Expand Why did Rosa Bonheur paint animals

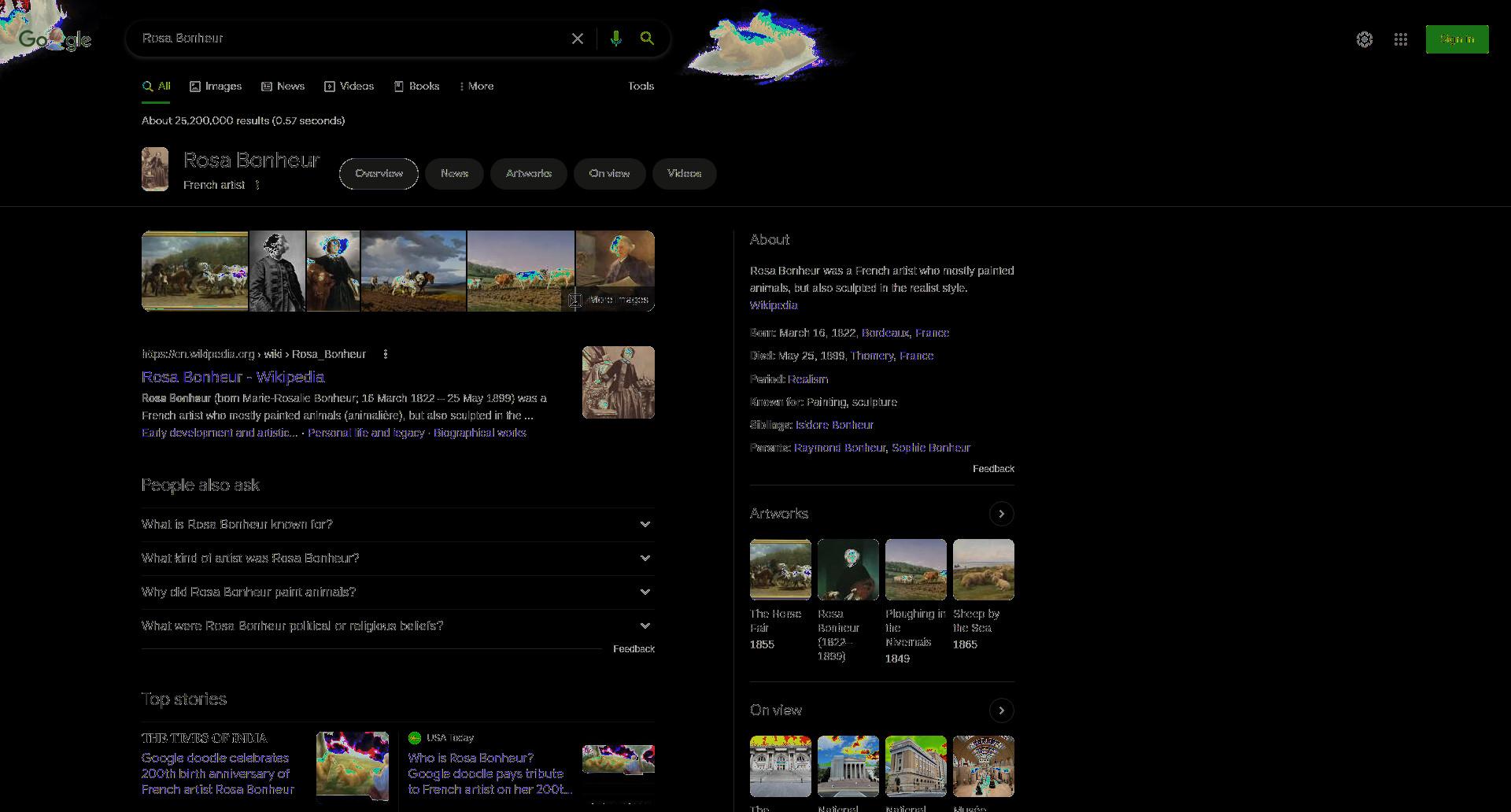click(x=398, y=592)
